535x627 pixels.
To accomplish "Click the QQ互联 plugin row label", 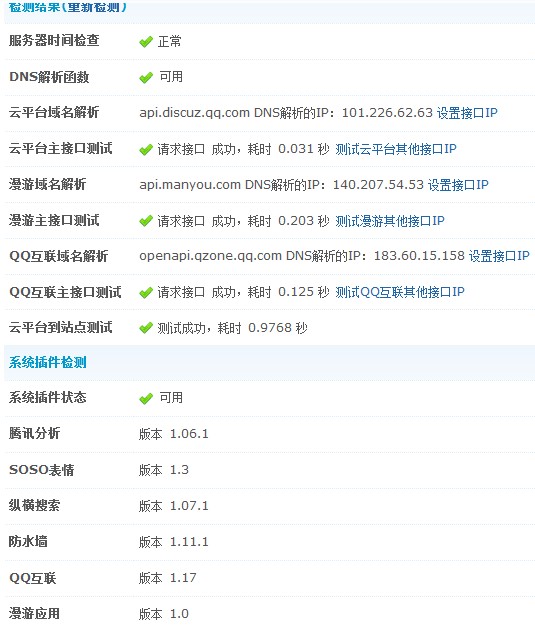I will click(33, 578).
